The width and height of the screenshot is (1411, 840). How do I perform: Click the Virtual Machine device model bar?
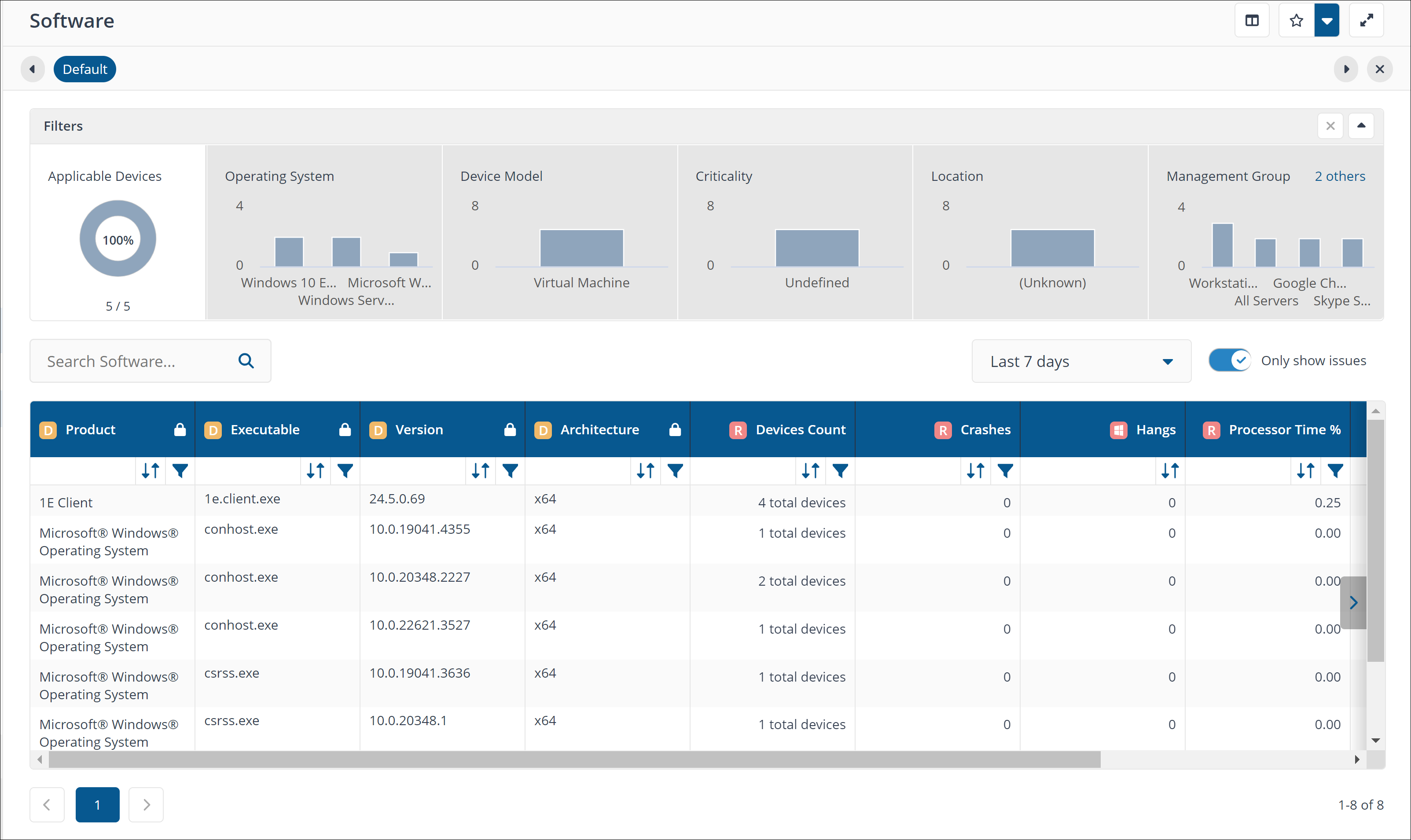pos(581,248)
